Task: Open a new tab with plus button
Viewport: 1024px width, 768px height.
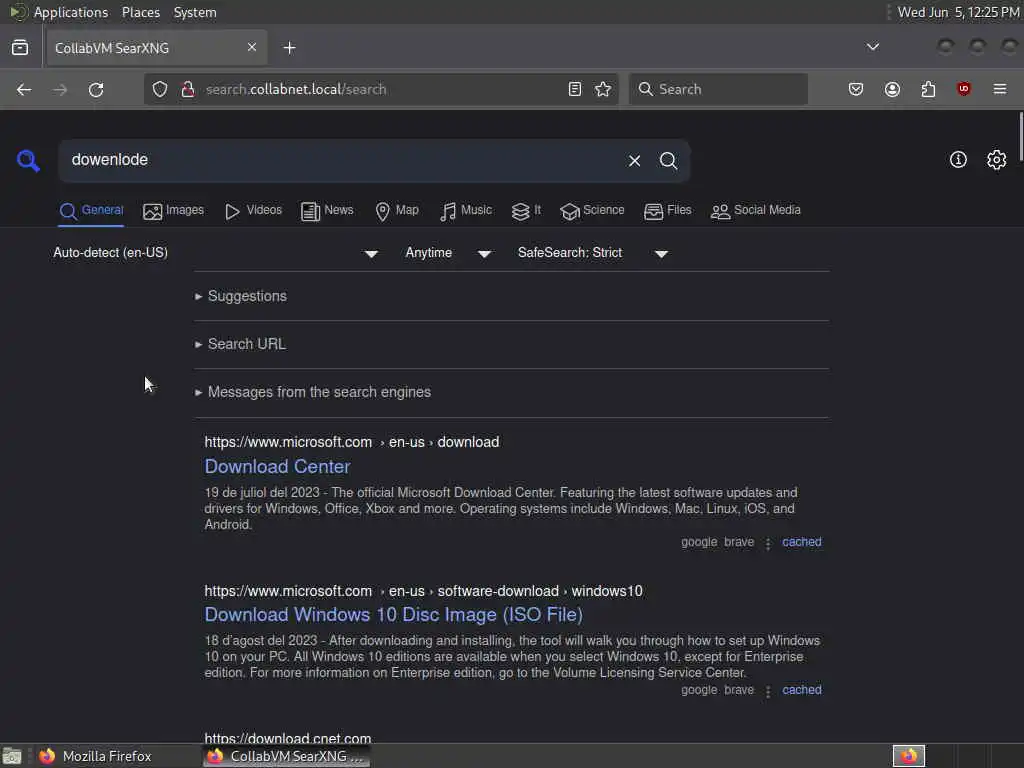Action: click(x=289, y=48)
